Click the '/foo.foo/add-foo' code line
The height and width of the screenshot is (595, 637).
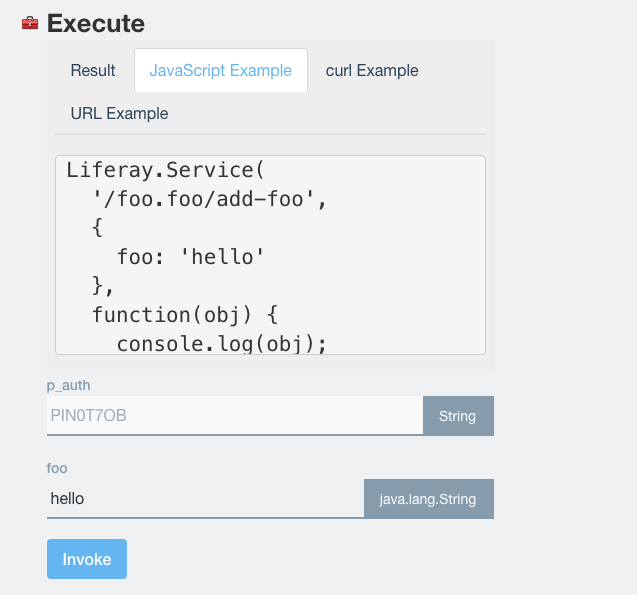(209, 199)
